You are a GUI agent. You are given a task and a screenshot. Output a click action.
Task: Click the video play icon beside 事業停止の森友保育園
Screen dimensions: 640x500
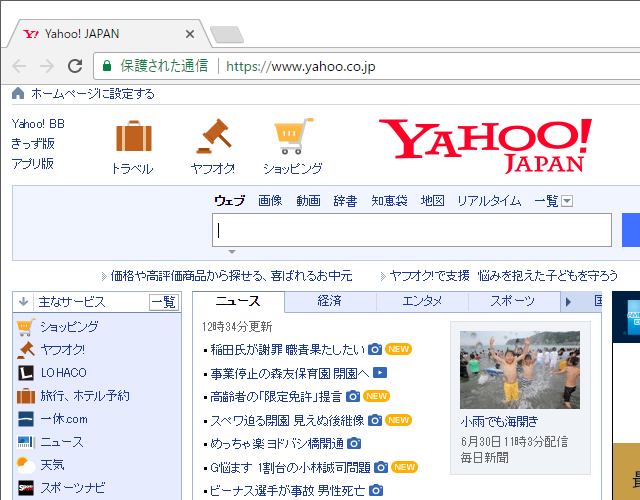pos(380,373)
